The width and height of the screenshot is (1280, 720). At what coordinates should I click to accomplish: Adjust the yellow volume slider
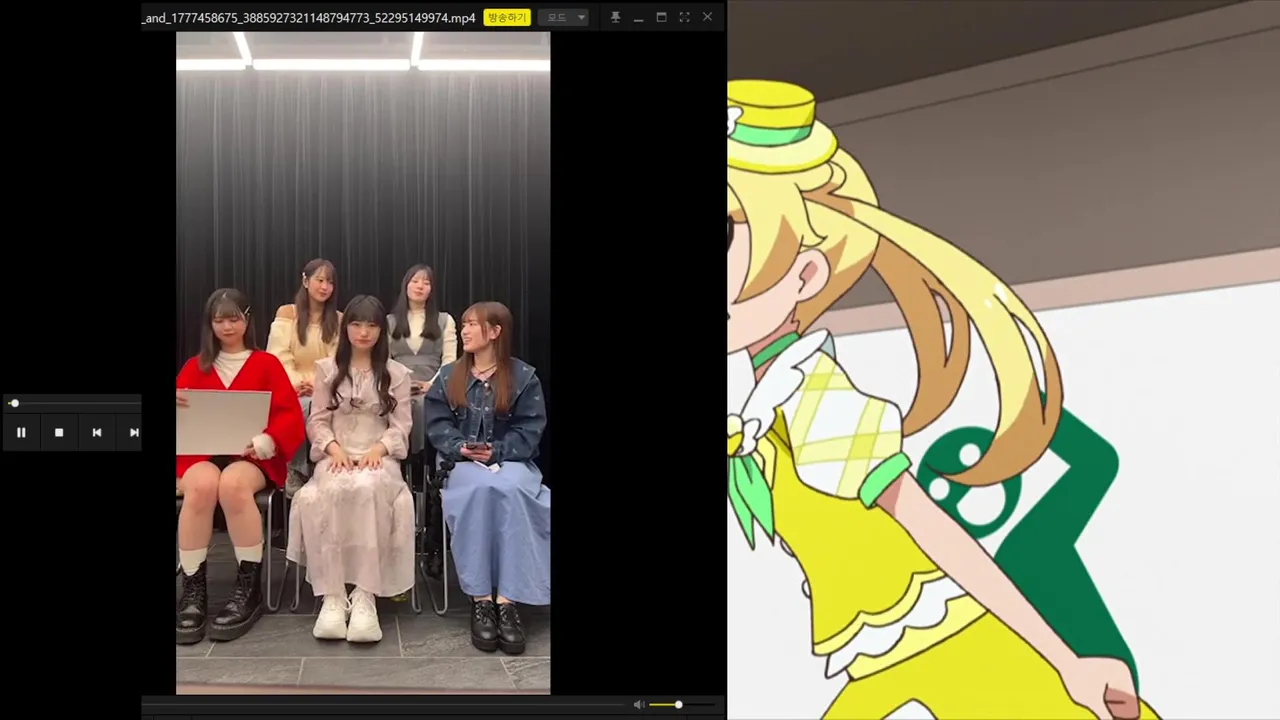(683, 705)
